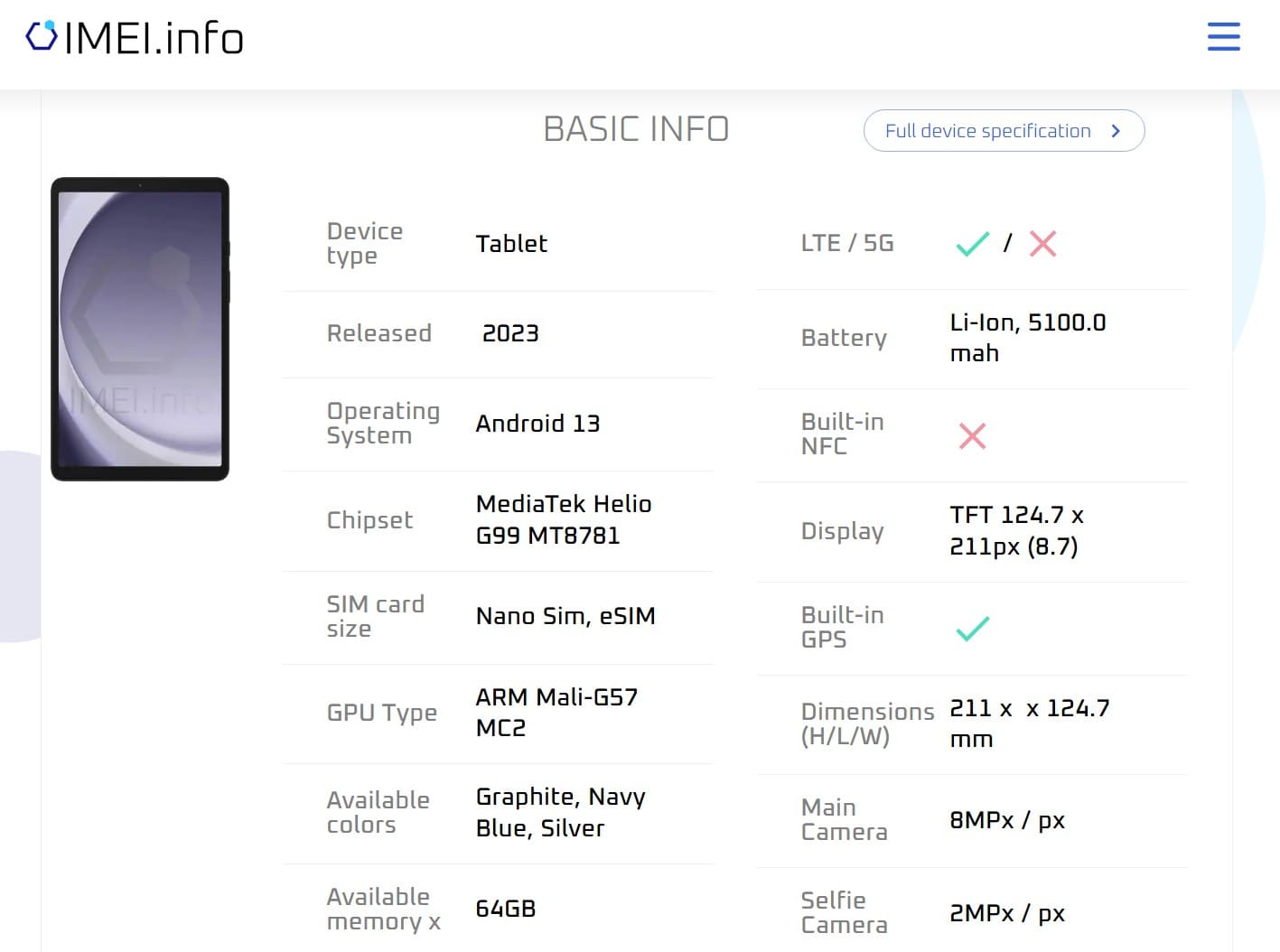Click the Released value "2023"
Screen dimensions: 1280x952
point(510,333)
